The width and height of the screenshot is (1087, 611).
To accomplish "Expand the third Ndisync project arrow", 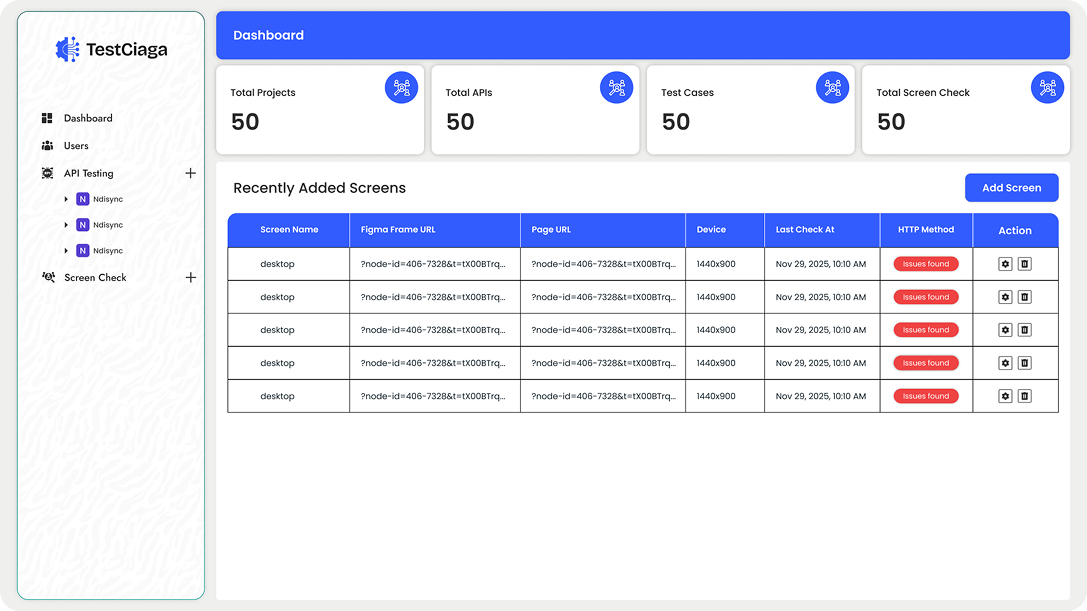I will pos(67,251).
